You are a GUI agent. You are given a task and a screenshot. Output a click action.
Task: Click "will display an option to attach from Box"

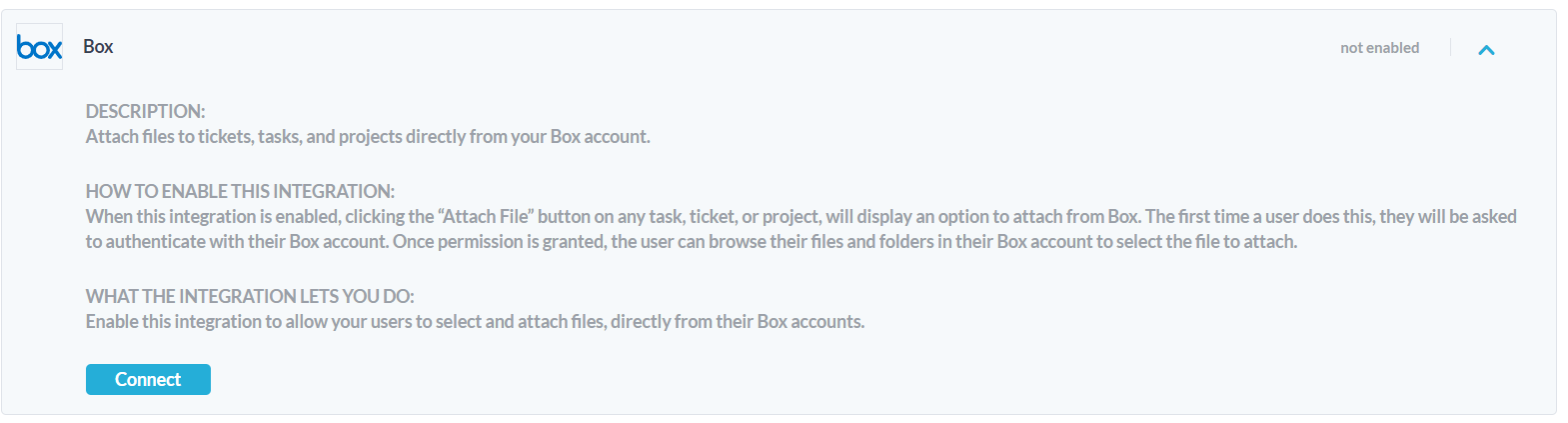point(982,217)
